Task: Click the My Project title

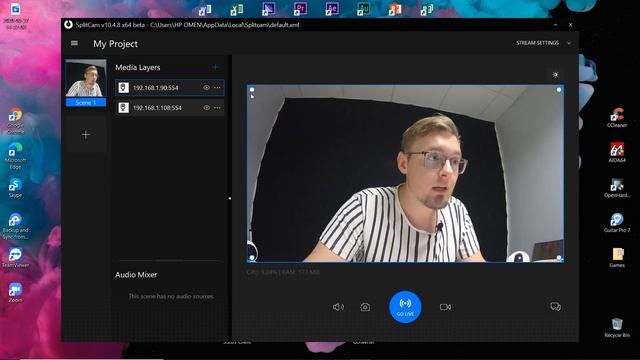Action: (115, 44)
